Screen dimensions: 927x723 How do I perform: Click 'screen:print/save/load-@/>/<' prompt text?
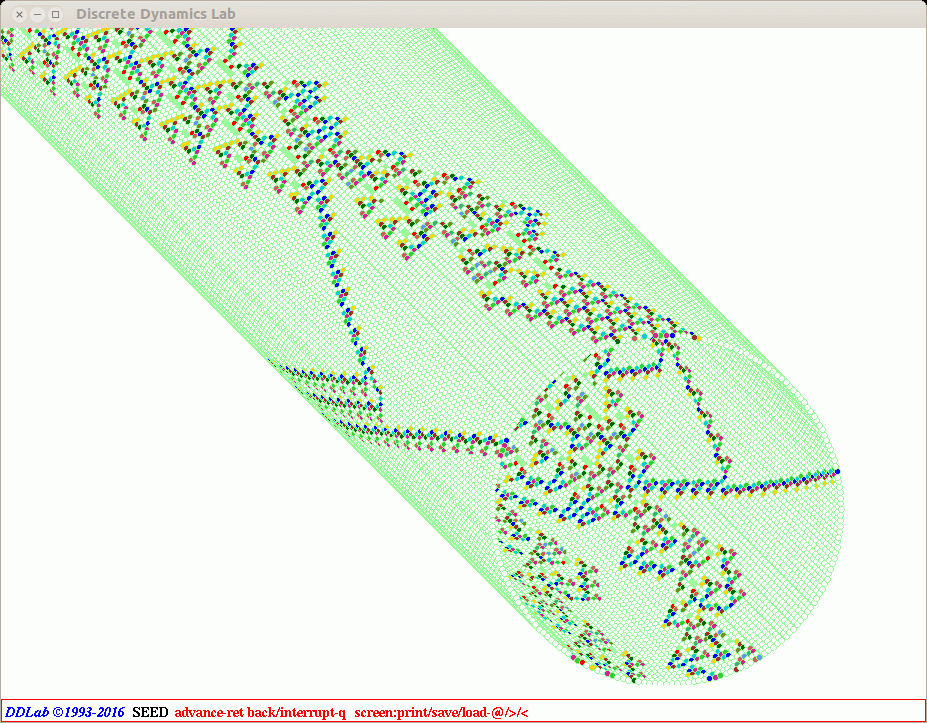click(x=441, y=712)
